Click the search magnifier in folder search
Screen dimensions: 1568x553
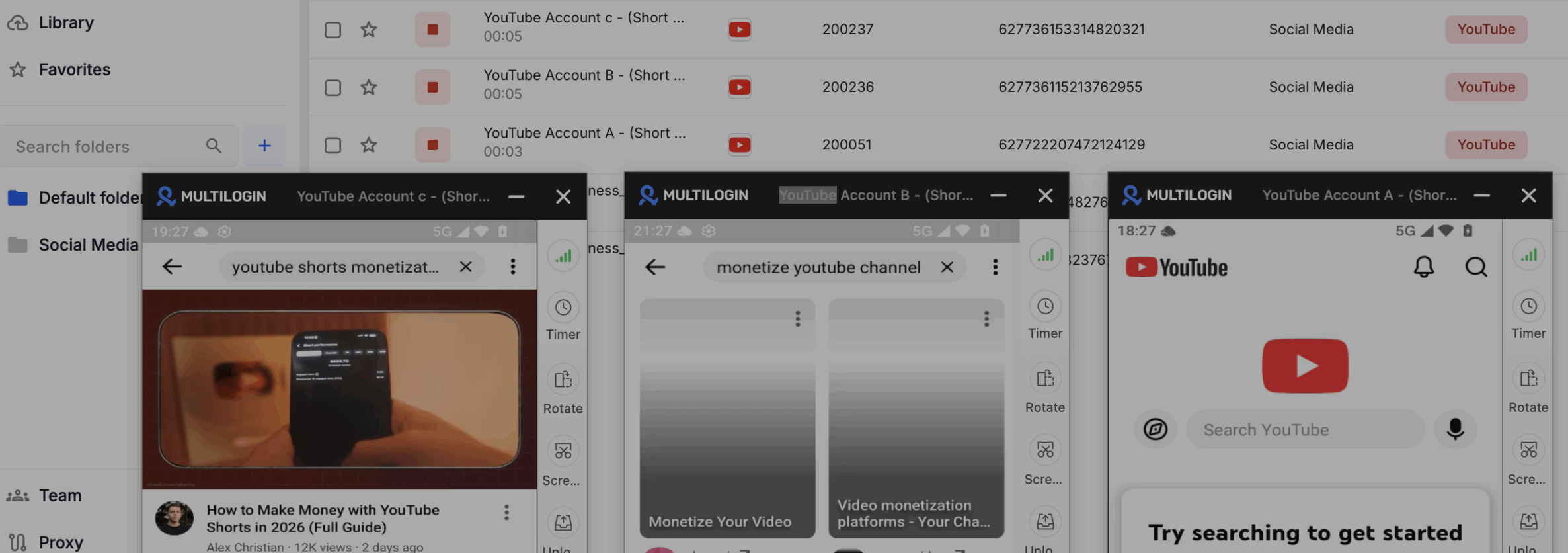point(214,146)
